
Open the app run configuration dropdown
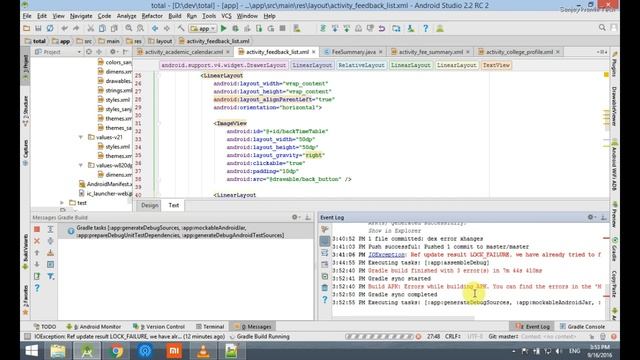pos(203,28)
